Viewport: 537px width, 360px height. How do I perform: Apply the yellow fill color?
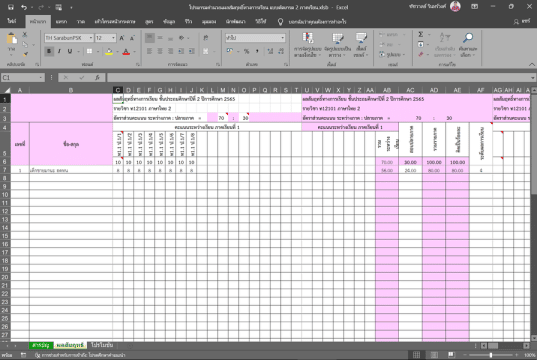coord(109,52)
